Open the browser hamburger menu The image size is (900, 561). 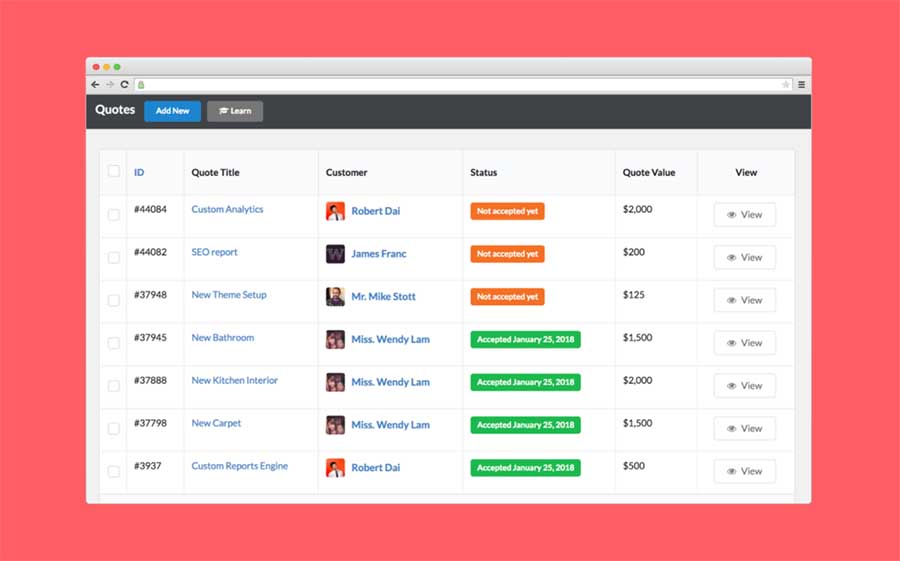(x=801, y=84)
